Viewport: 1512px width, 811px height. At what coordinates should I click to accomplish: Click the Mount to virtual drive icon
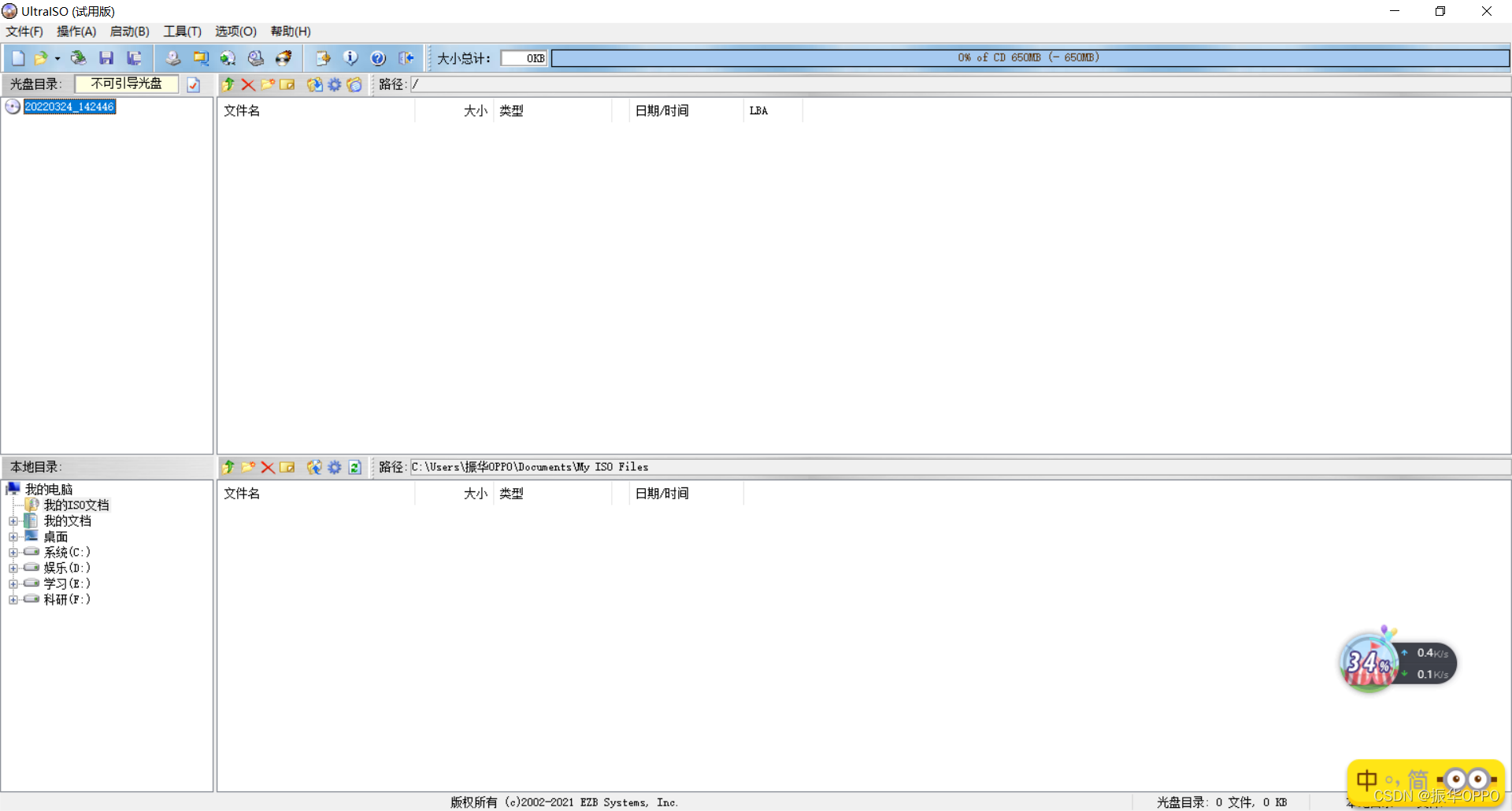[256, 58]
